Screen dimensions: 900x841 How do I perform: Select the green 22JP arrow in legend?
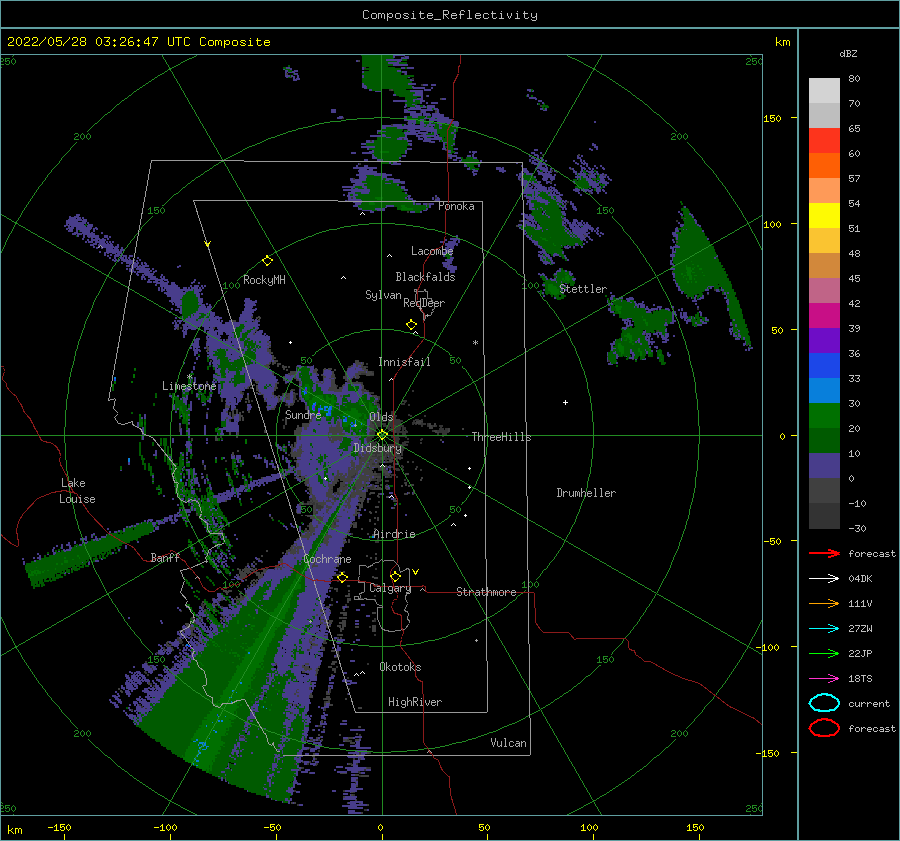824,653
